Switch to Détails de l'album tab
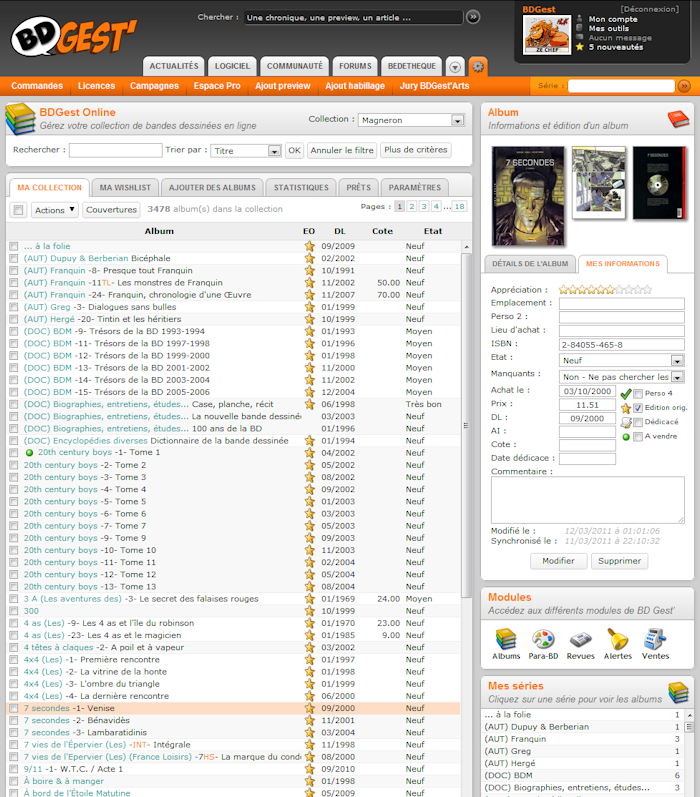Screen dimensions: 700x797 [x=530, y=264]
